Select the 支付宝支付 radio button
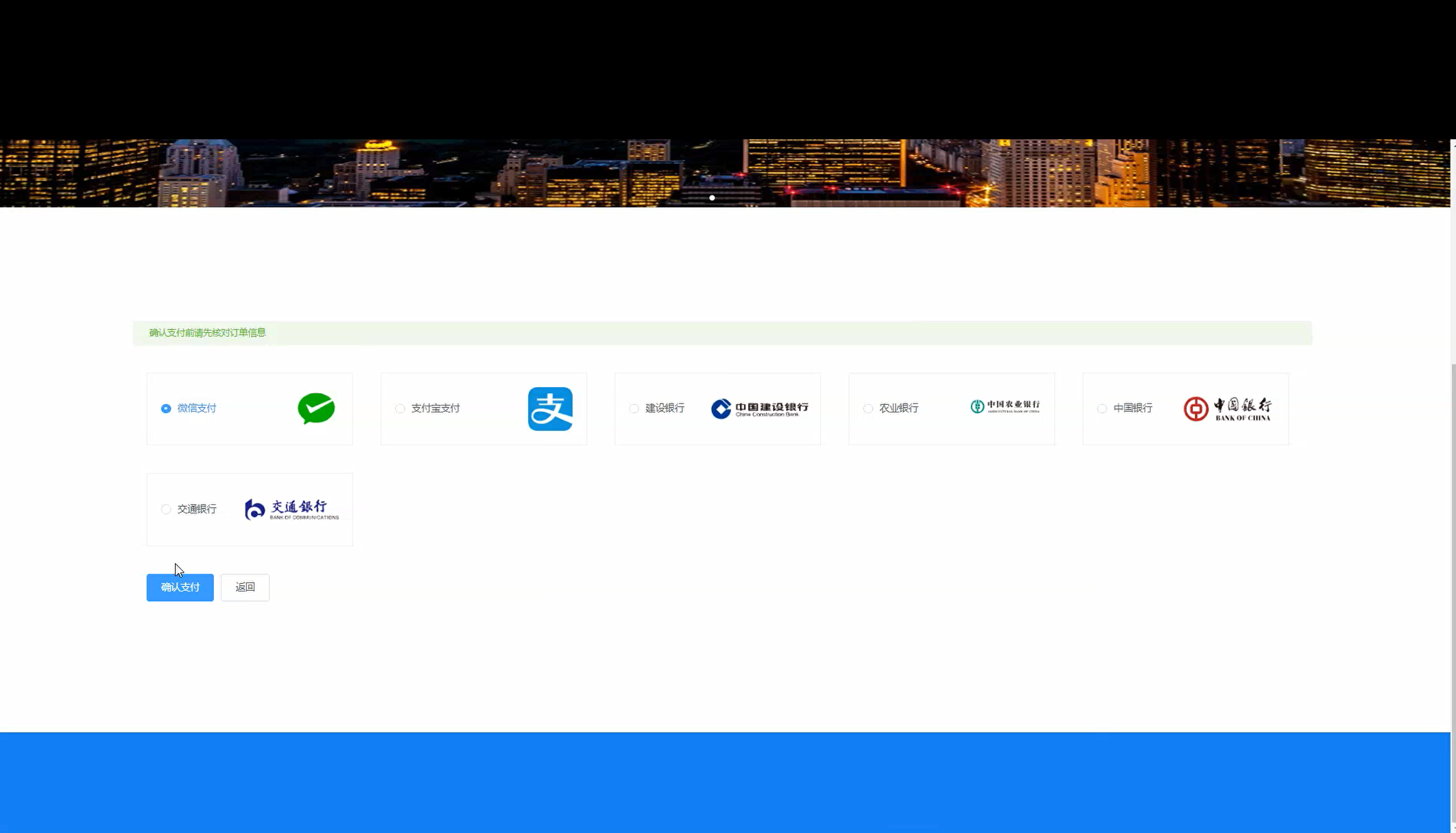The height and width of the screenshot is (833, 1456). [400, 408]
